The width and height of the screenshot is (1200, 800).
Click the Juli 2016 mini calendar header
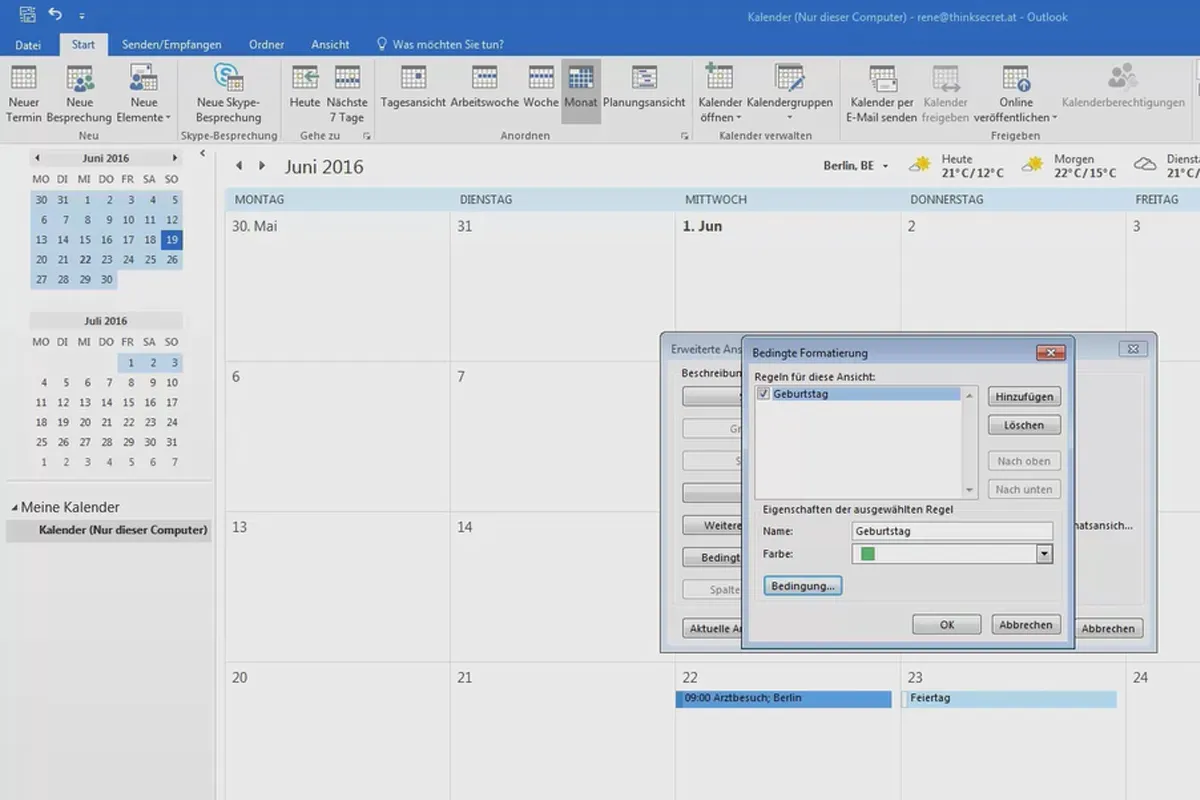click(106, 321)
